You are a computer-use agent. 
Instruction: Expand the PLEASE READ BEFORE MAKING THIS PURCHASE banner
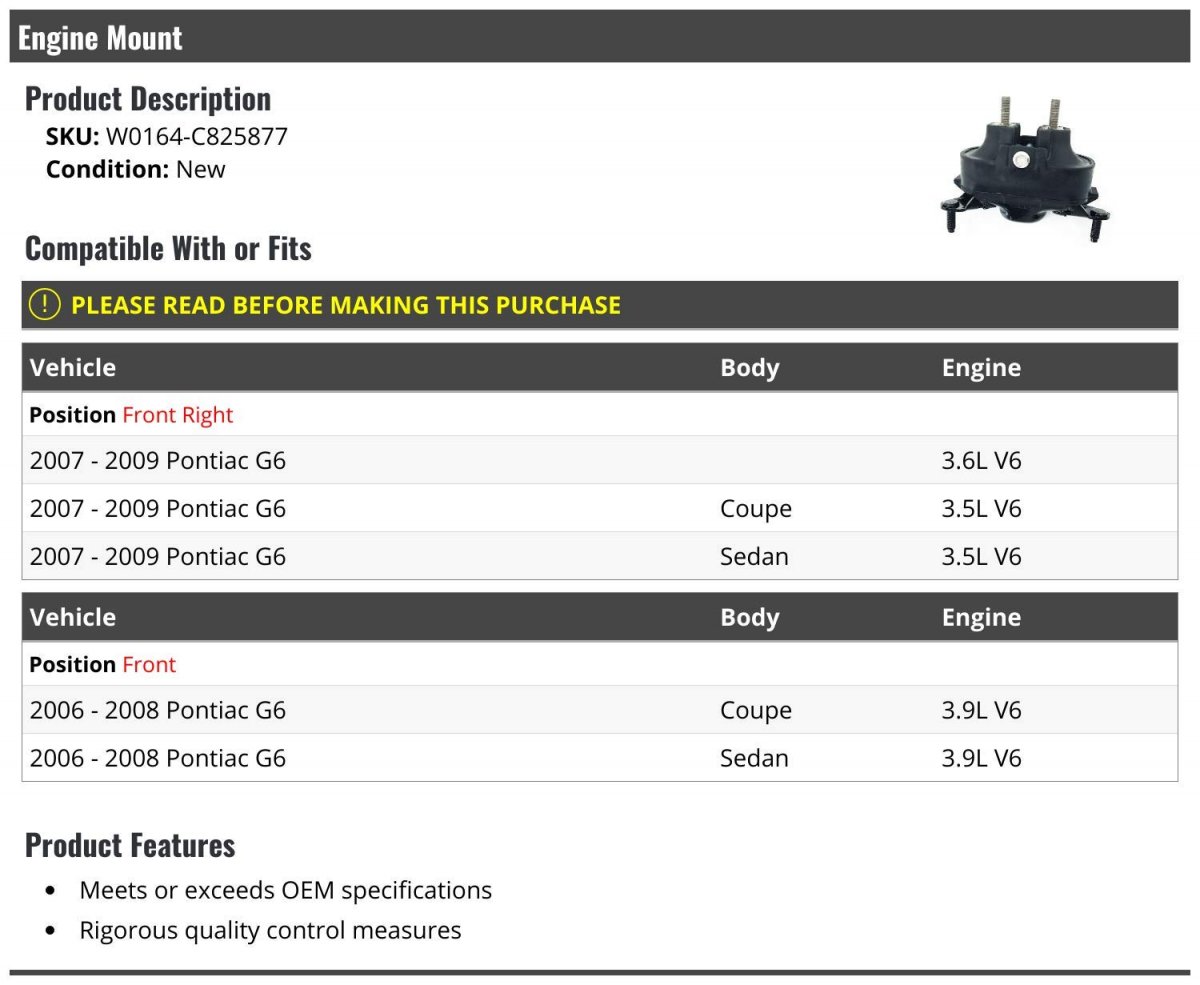pos(600,305)
